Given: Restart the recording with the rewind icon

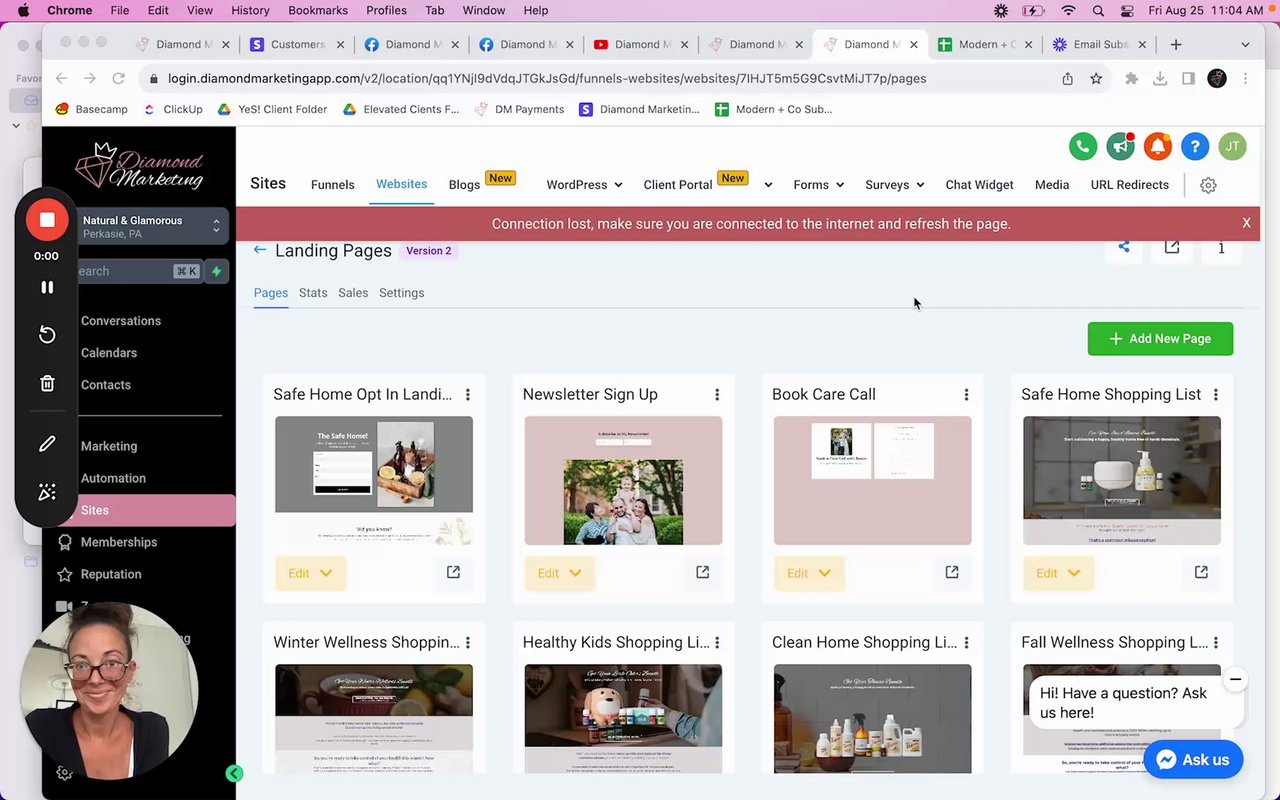Looking at the screenshot, I should point(47,335).
